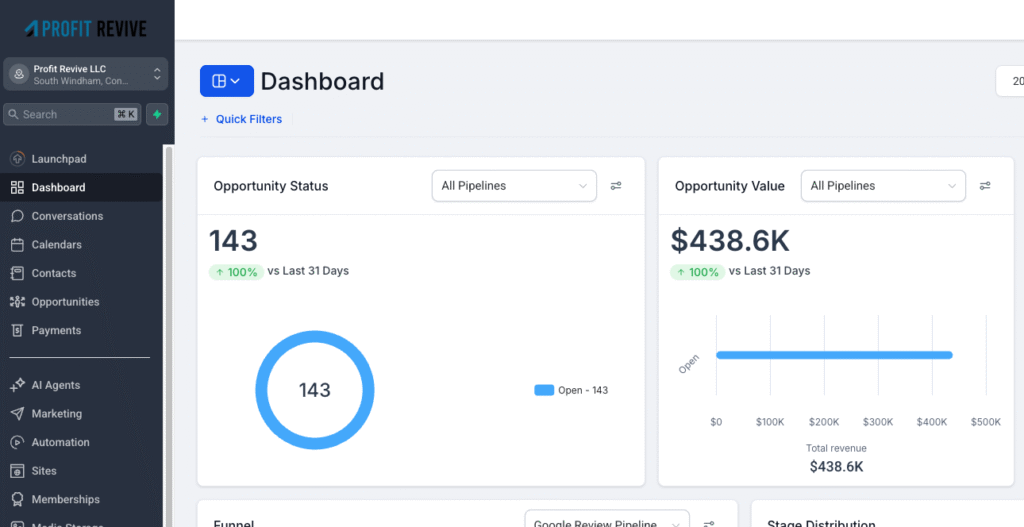
Task: Open Payments from the sidebar
Action: (56, 330)
